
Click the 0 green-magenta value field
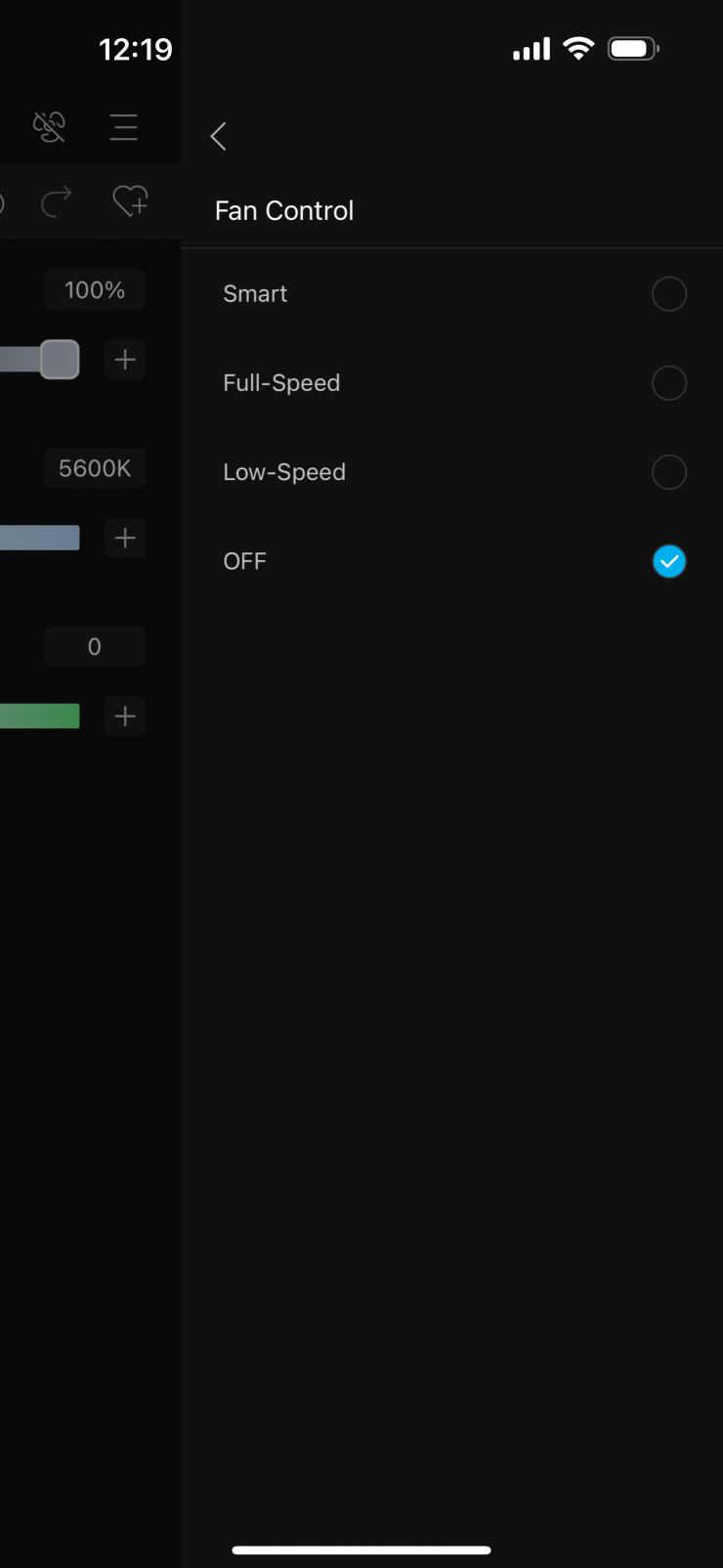(x=95, y=646)
